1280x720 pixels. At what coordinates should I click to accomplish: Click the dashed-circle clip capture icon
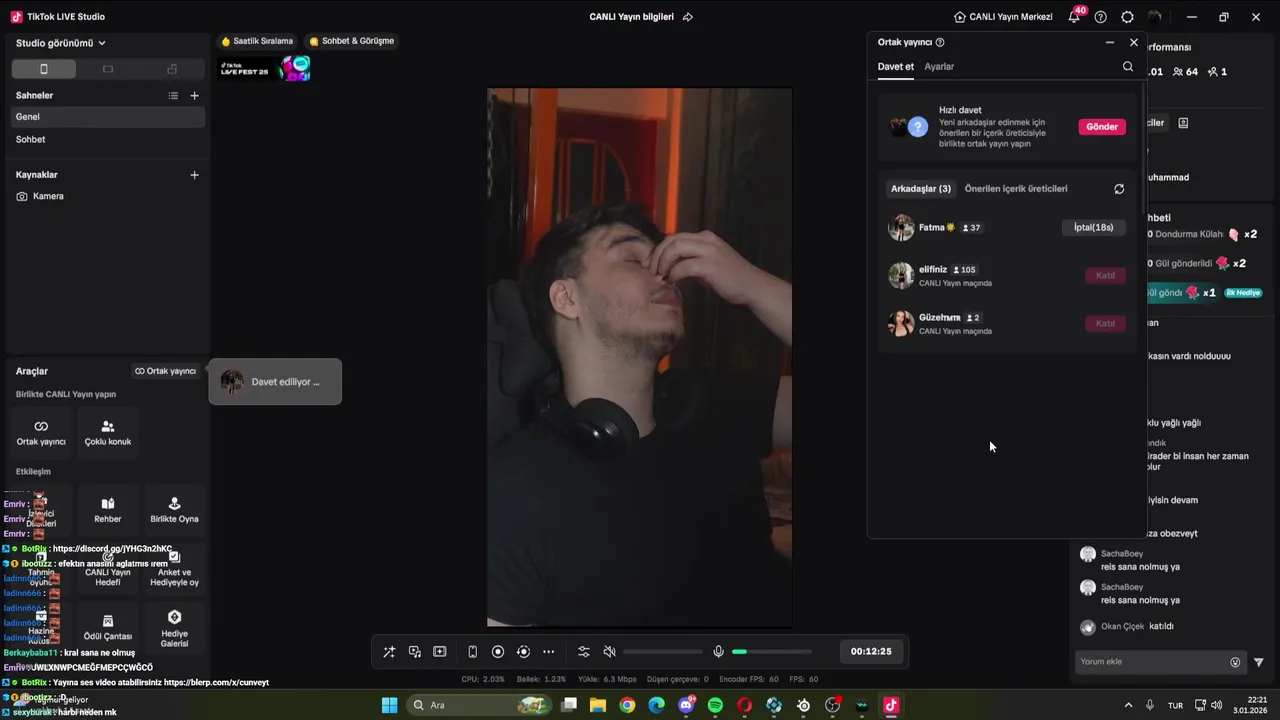click(523, 652)
